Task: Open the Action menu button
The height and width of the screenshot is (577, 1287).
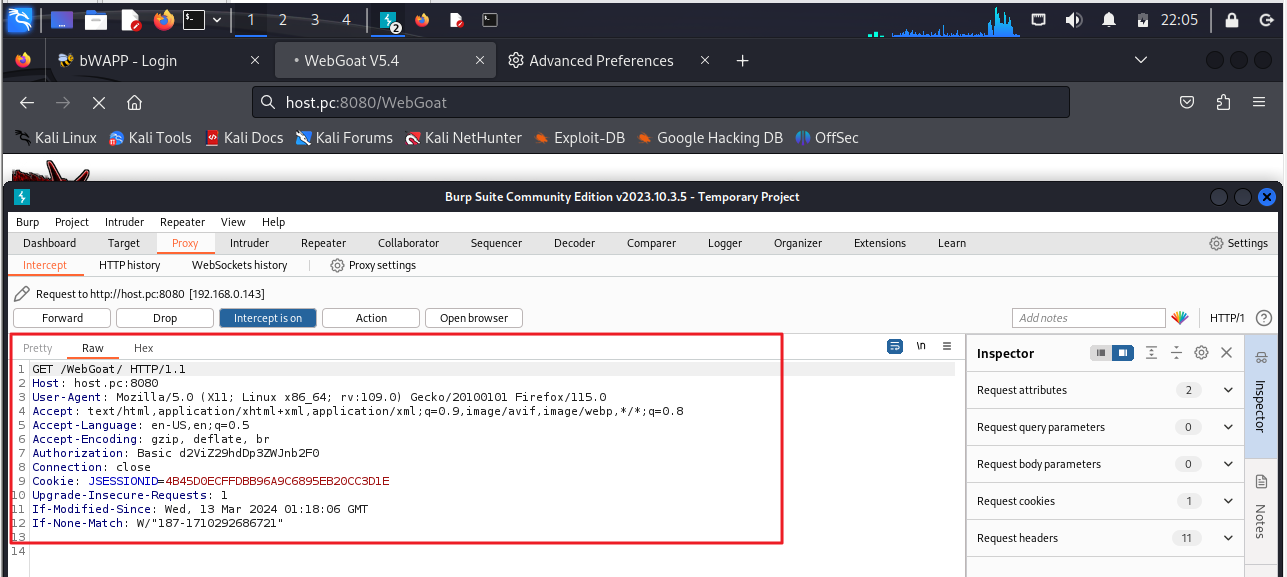Action: click(x=371, y=318)
